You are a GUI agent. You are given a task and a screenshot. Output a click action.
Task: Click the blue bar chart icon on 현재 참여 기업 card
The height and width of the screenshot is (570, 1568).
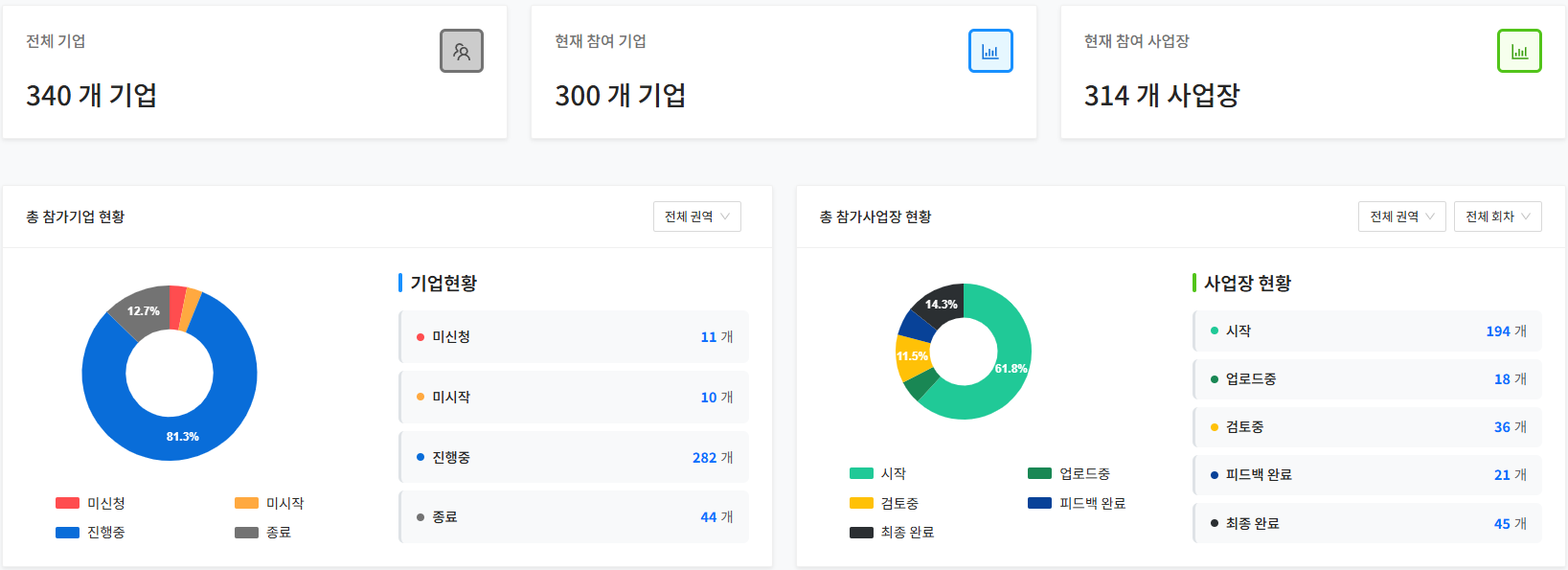[x=989, y=51]
